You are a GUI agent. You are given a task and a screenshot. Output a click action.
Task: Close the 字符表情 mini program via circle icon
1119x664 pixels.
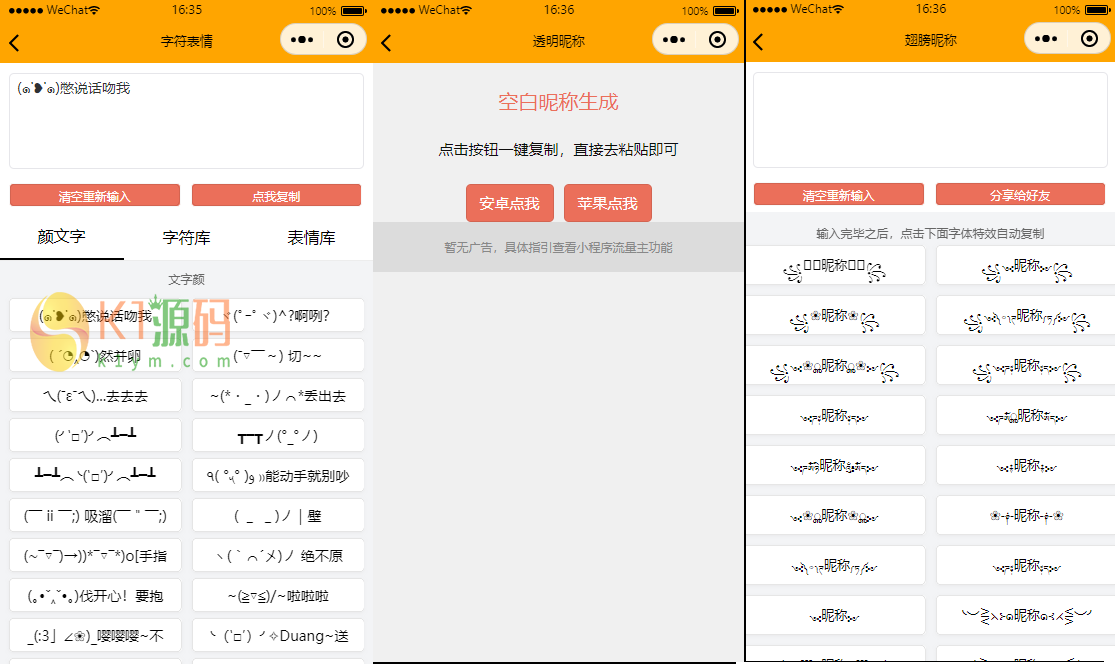point(345,40)
